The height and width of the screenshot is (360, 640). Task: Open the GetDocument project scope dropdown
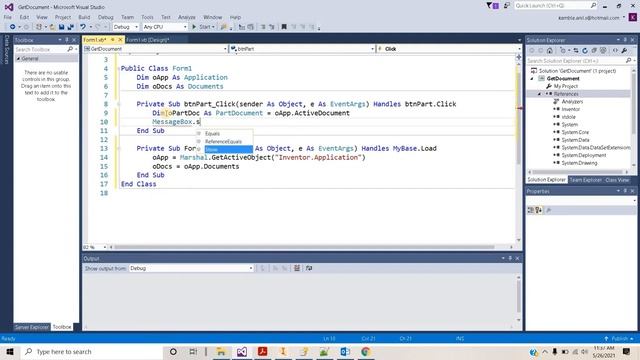point(156,49)
